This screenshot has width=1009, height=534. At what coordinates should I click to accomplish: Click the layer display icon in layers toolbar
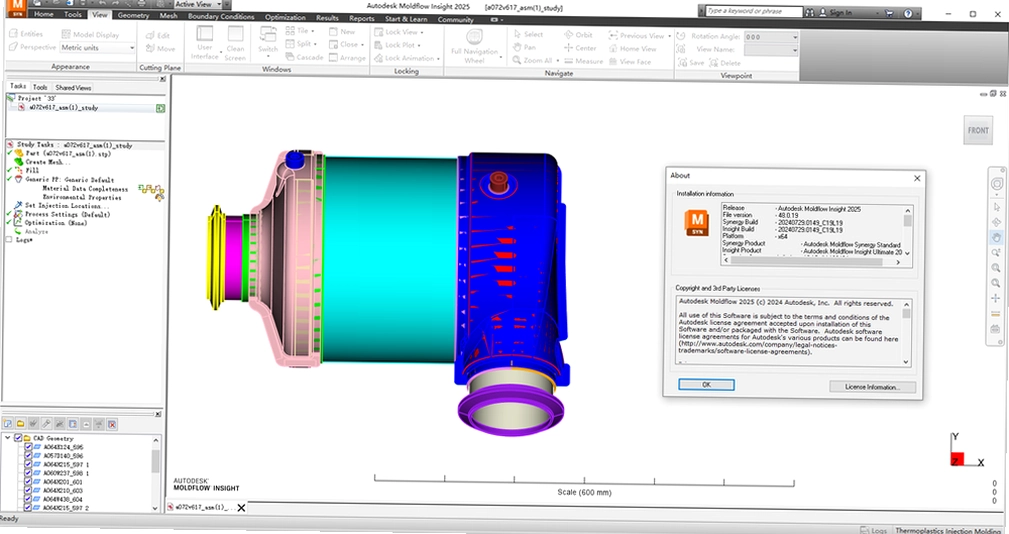pos(73,424)
